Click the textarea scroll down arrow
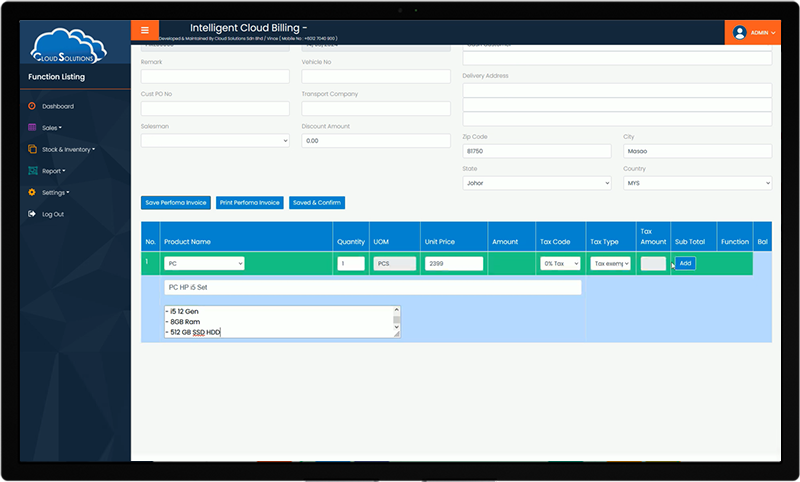 click(x=396, y=326)
